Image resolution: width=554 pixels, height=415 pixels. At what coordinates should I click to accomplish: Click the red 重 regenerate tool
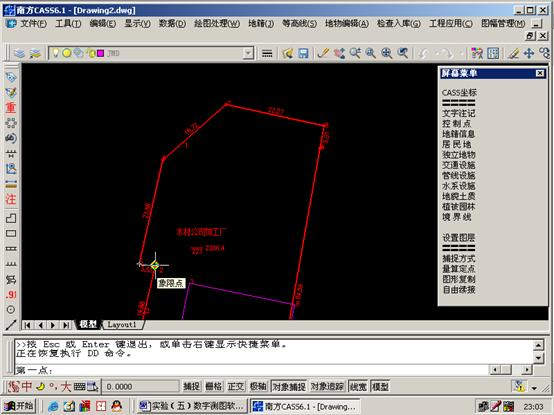click(11, 107)
